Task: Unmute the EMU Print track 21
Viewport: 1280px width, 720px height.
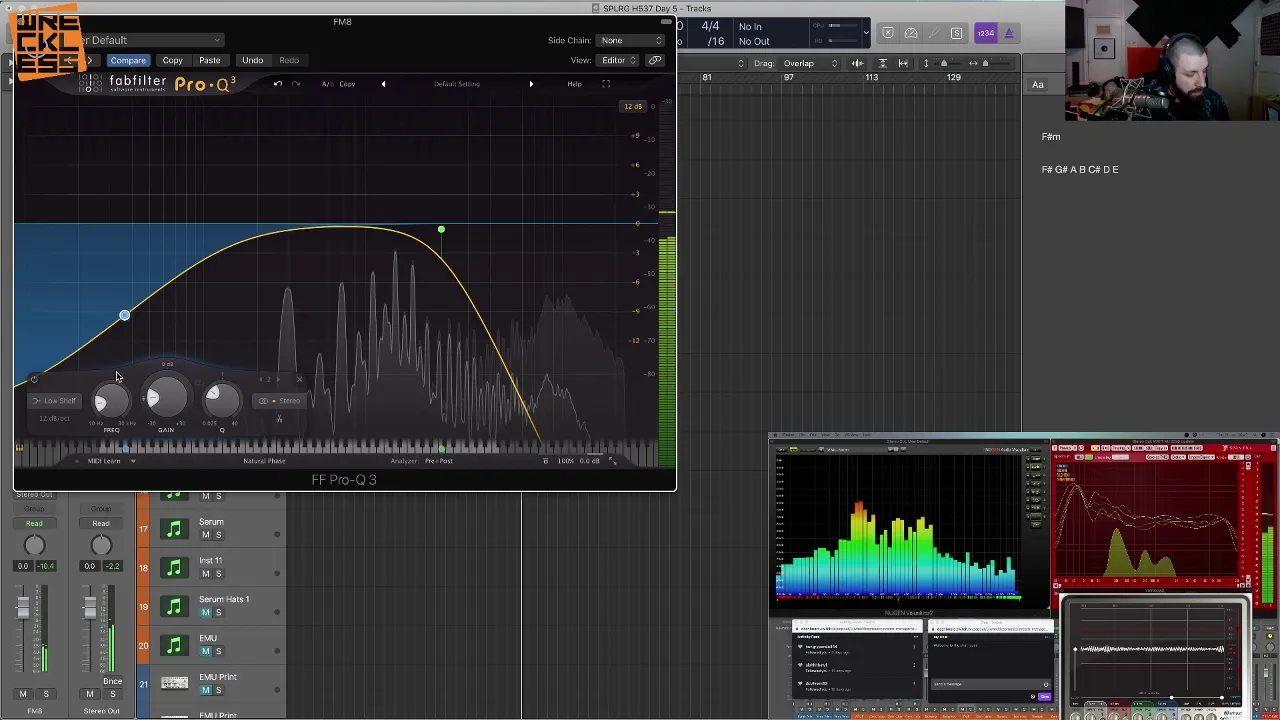Action: tap(205, 691)
